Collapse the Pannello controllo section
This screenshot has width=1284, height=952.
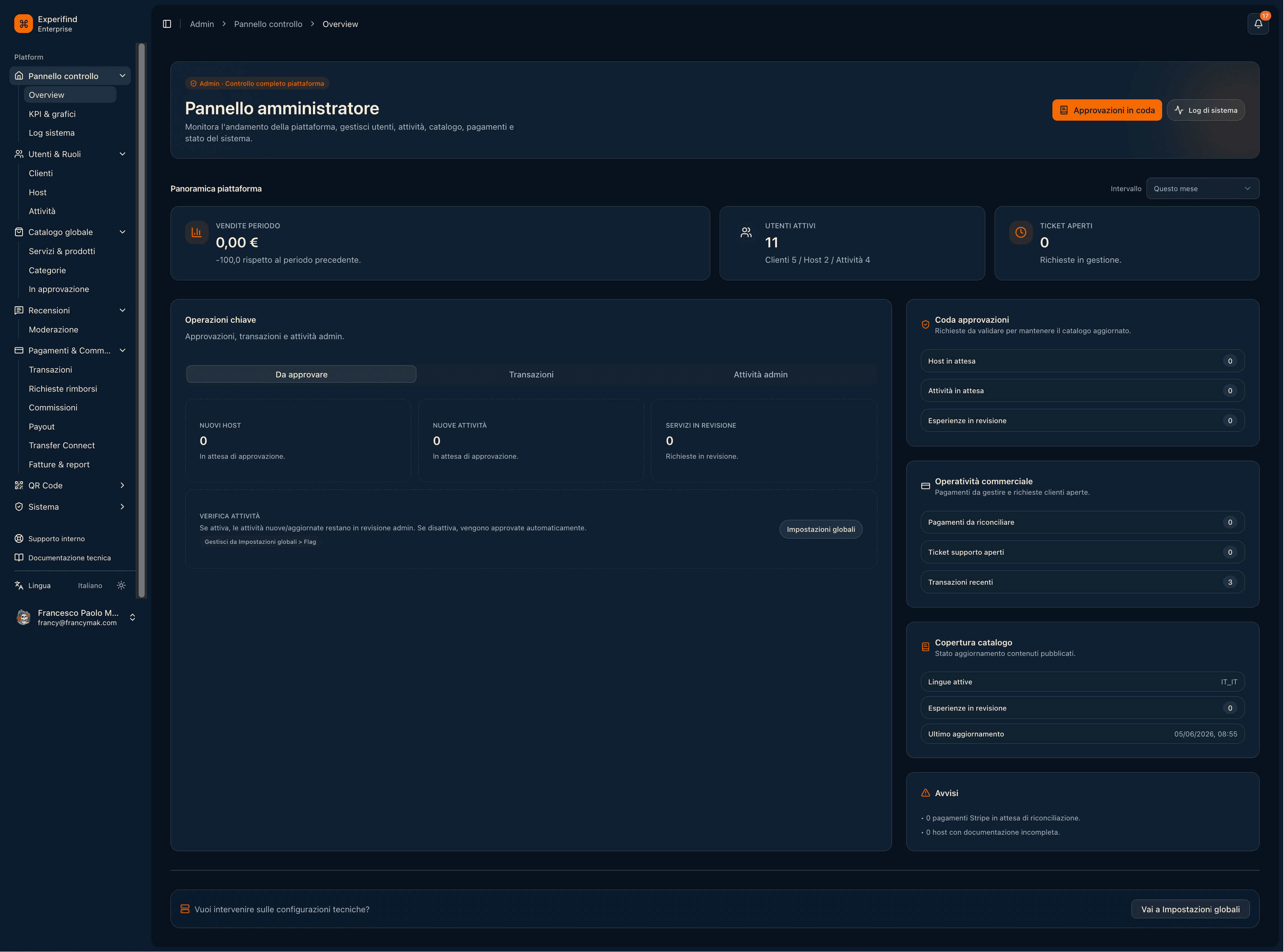click(122, 75)
